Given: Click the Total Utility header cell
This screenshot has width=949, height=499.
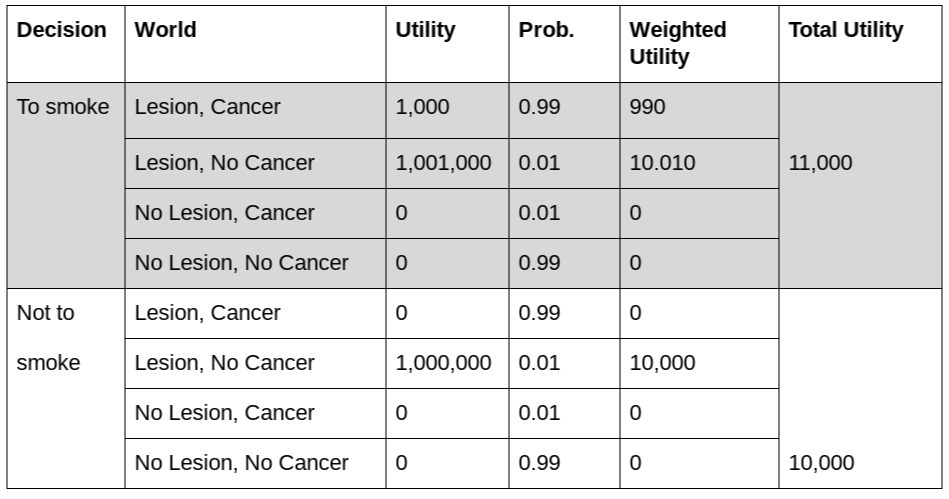Looking at the screenshot, I should coord(845,30).
